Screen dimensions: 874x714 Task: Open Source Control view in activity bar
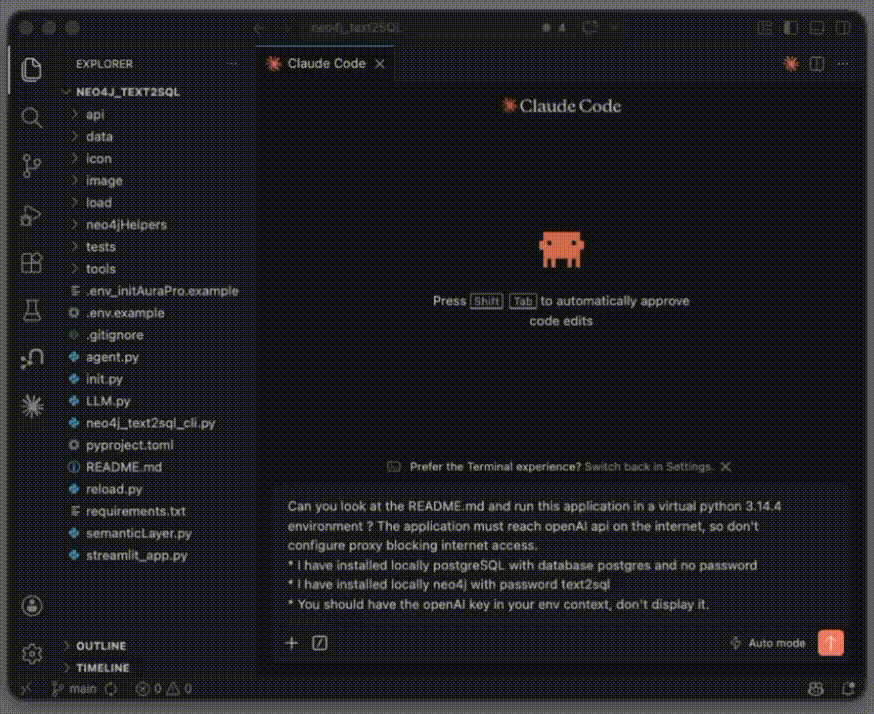click(x=31, y=166)
